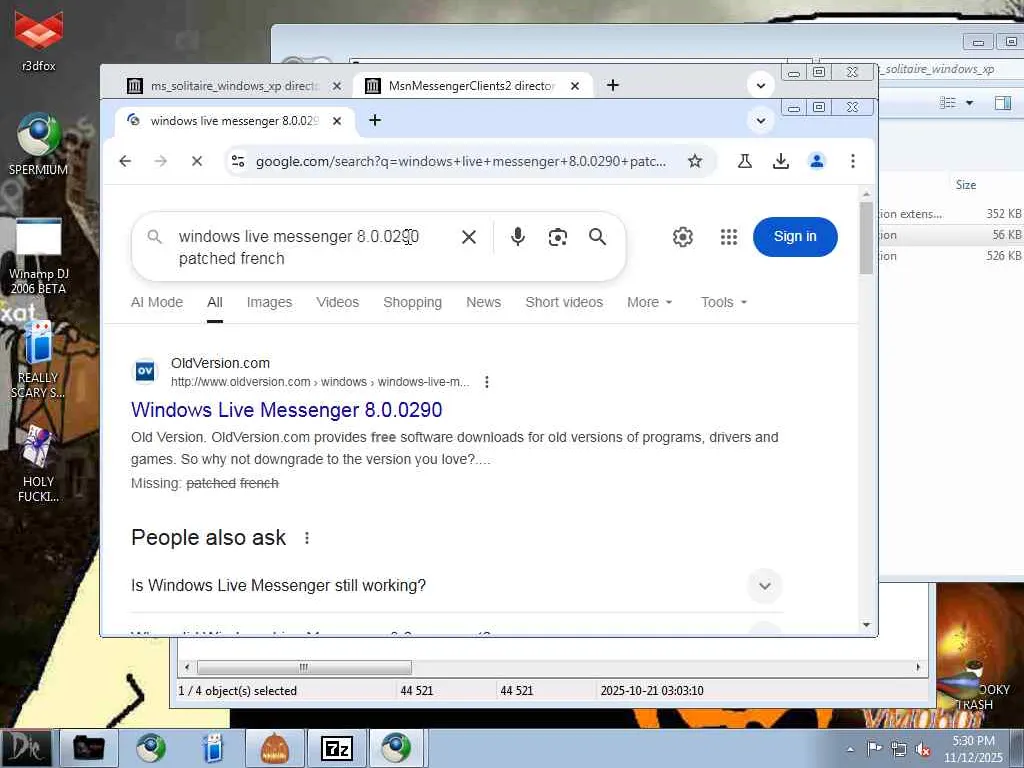1024x768 pixels.
Task: Open HOLY FUCKI... desktop icon
Action: [x=39, y=464]
